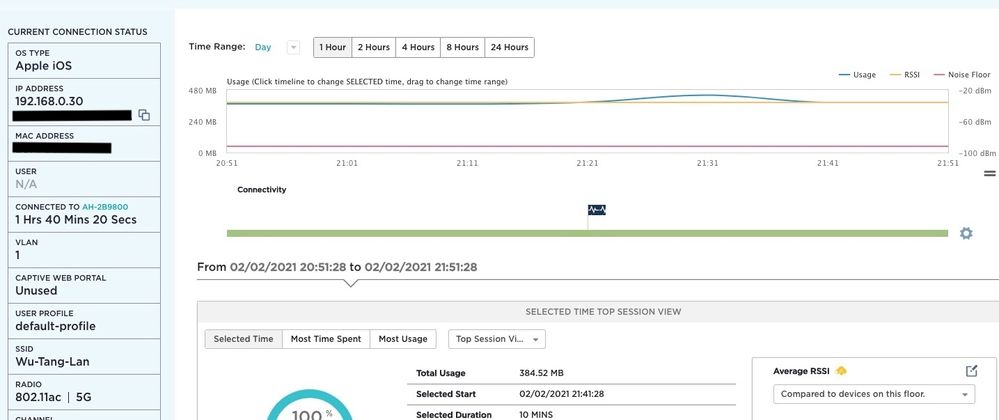999x420 pixels.
Task: Switch to the Most Usage tab
Action: [403, 339]
